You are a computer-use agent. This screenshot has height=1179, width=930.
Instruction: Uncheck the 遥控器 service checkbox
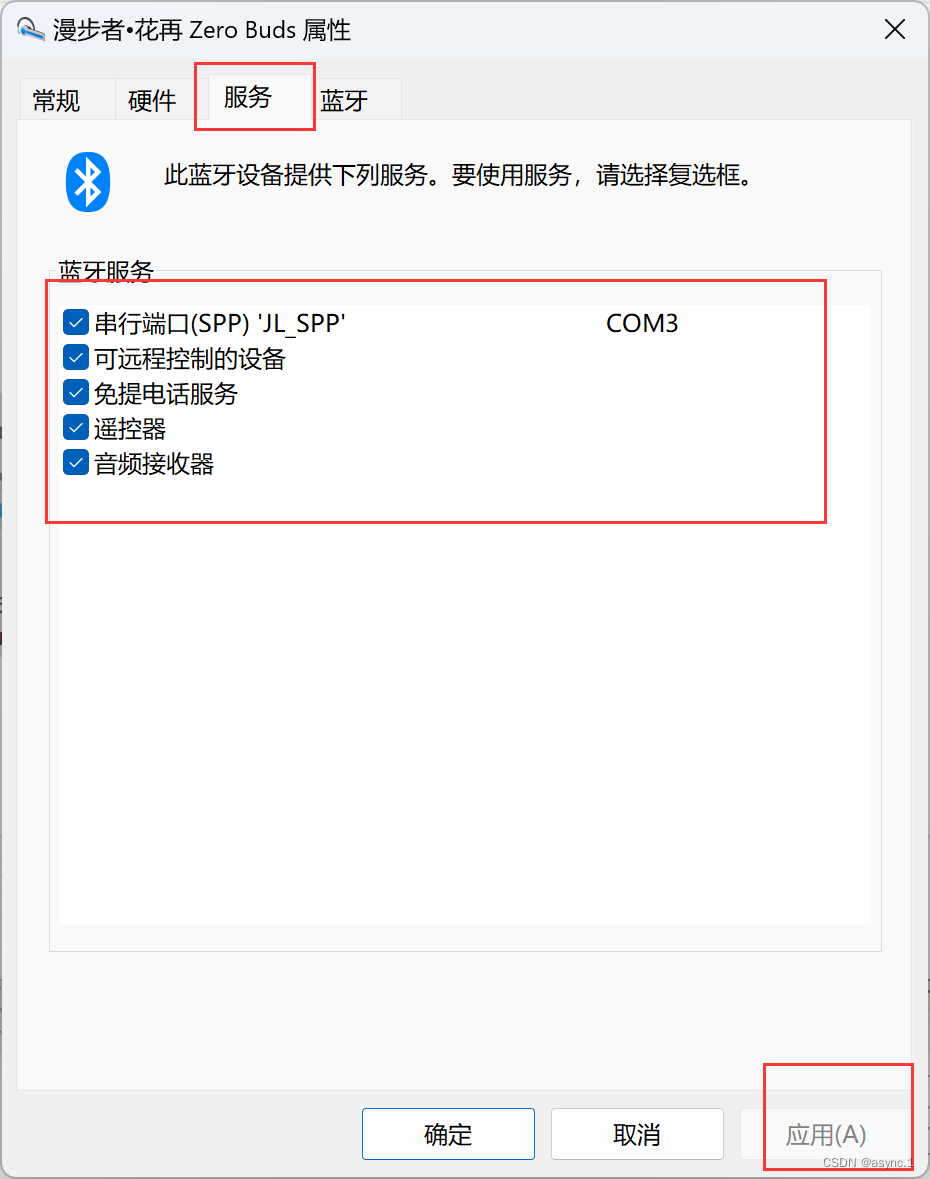point(76,428)
